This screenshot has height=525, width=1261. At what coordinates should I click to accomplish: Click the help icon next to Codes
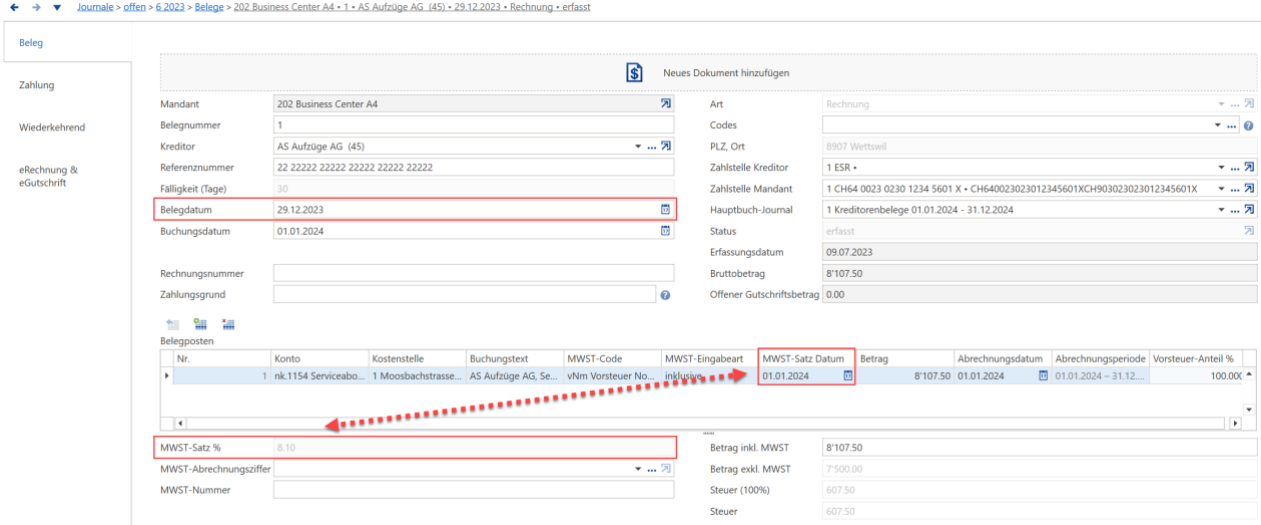1248,126
